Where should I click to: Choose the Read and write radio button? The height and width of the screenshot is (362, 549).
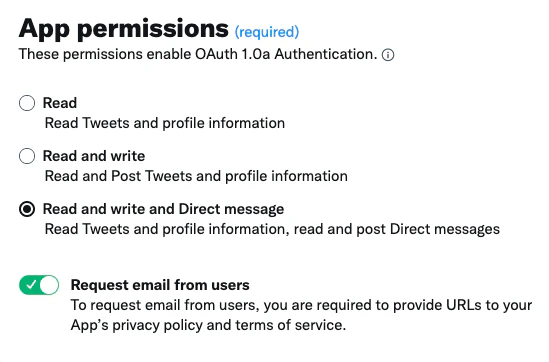[27, 156]
